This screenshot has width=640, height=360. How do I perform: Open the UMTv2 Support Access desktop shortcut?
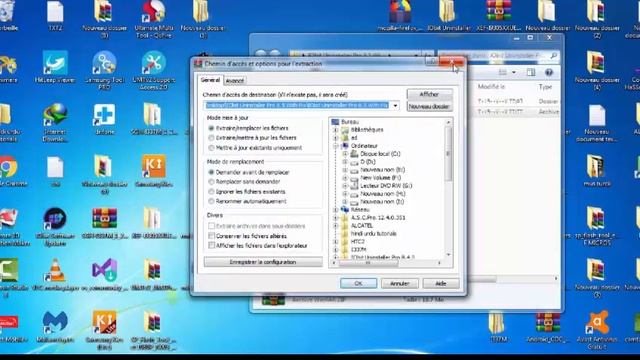[x=153, y=63]
